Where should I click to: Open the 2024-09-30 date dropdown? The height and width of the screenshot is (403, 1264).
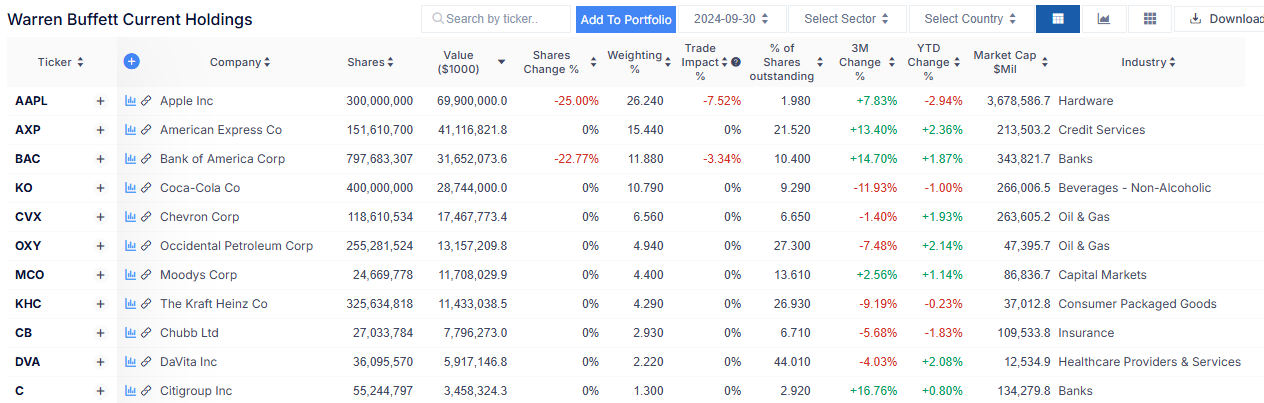coord(731,19)
